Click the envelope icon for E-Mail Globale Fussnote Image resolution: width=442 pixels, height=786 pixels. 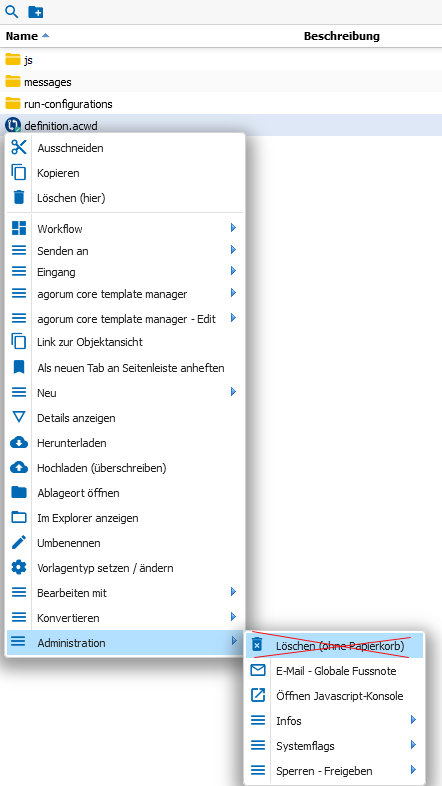pyautogui.click(x=258, y=670)
